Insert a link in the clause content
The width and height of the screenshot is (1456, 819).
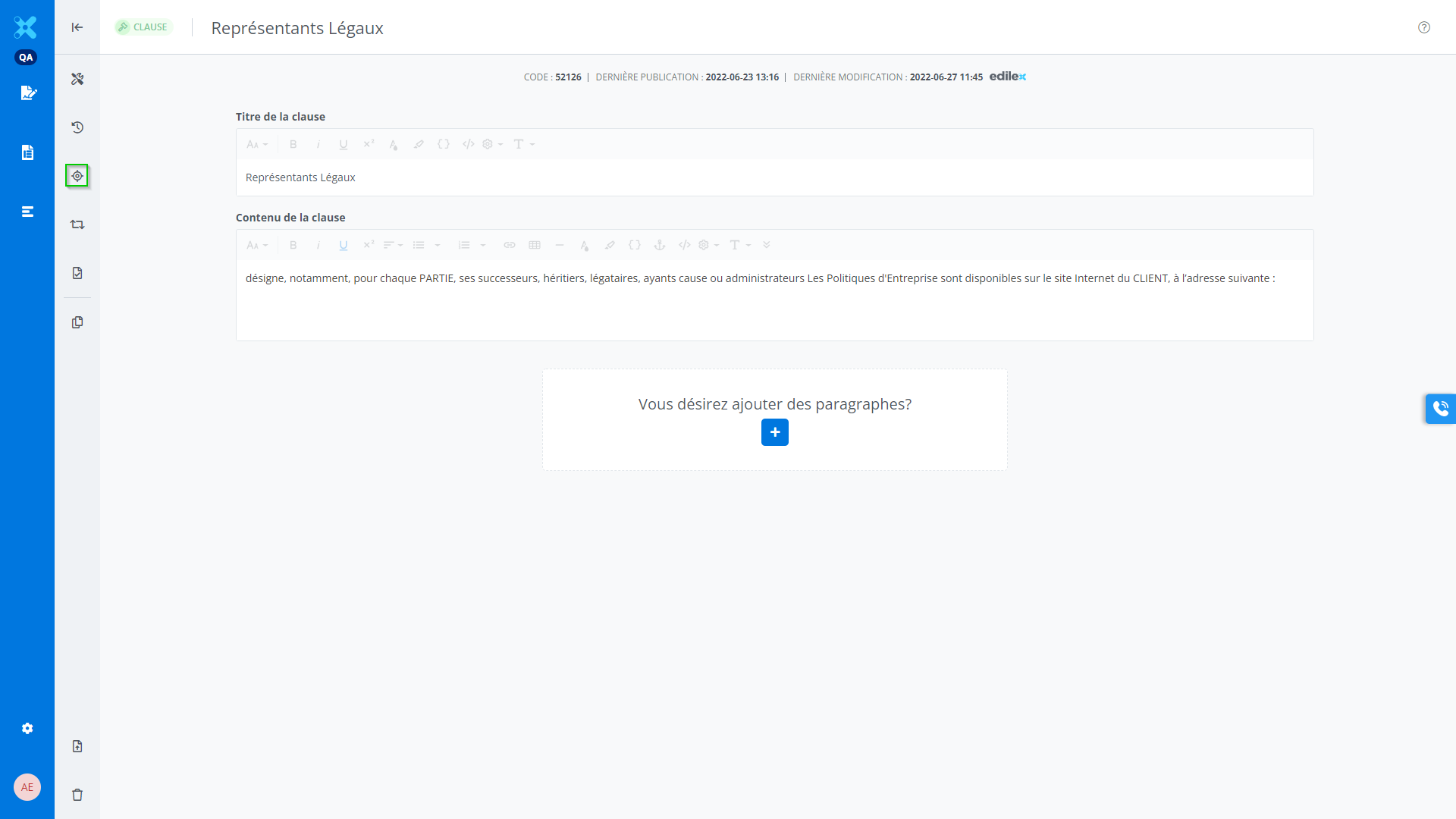510,245
